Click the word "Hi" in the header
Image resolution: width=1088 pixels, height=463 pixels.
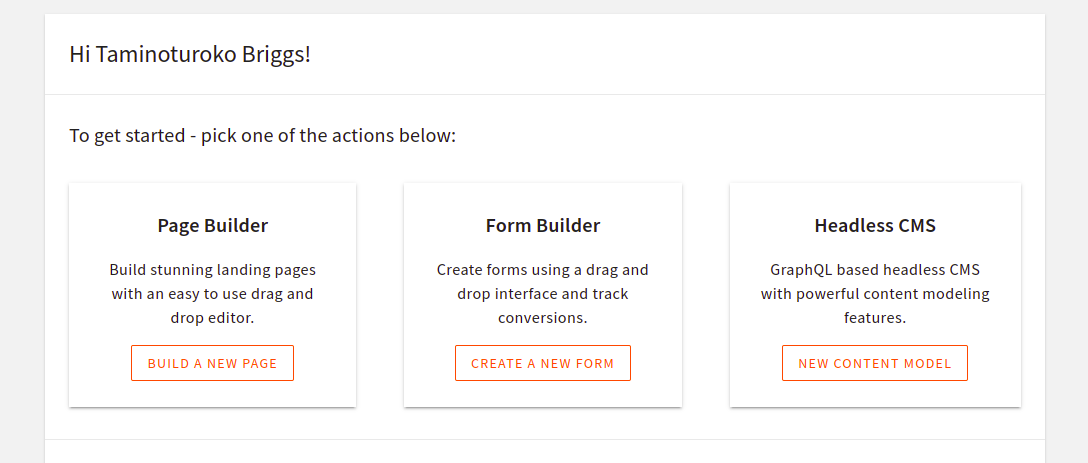(80, 54)
